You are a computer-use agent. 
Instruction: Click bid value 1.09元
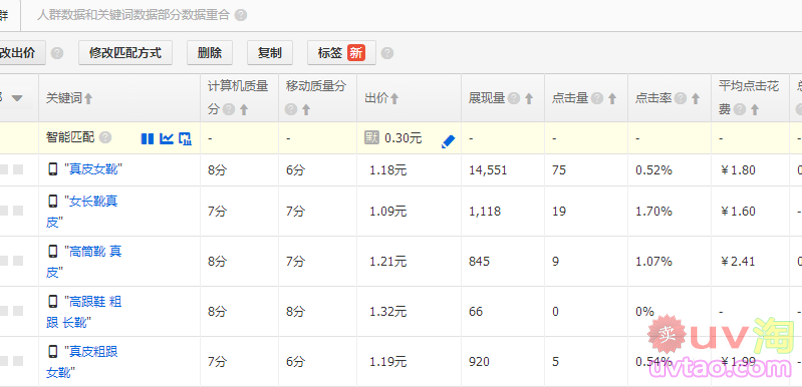[388, 211]
